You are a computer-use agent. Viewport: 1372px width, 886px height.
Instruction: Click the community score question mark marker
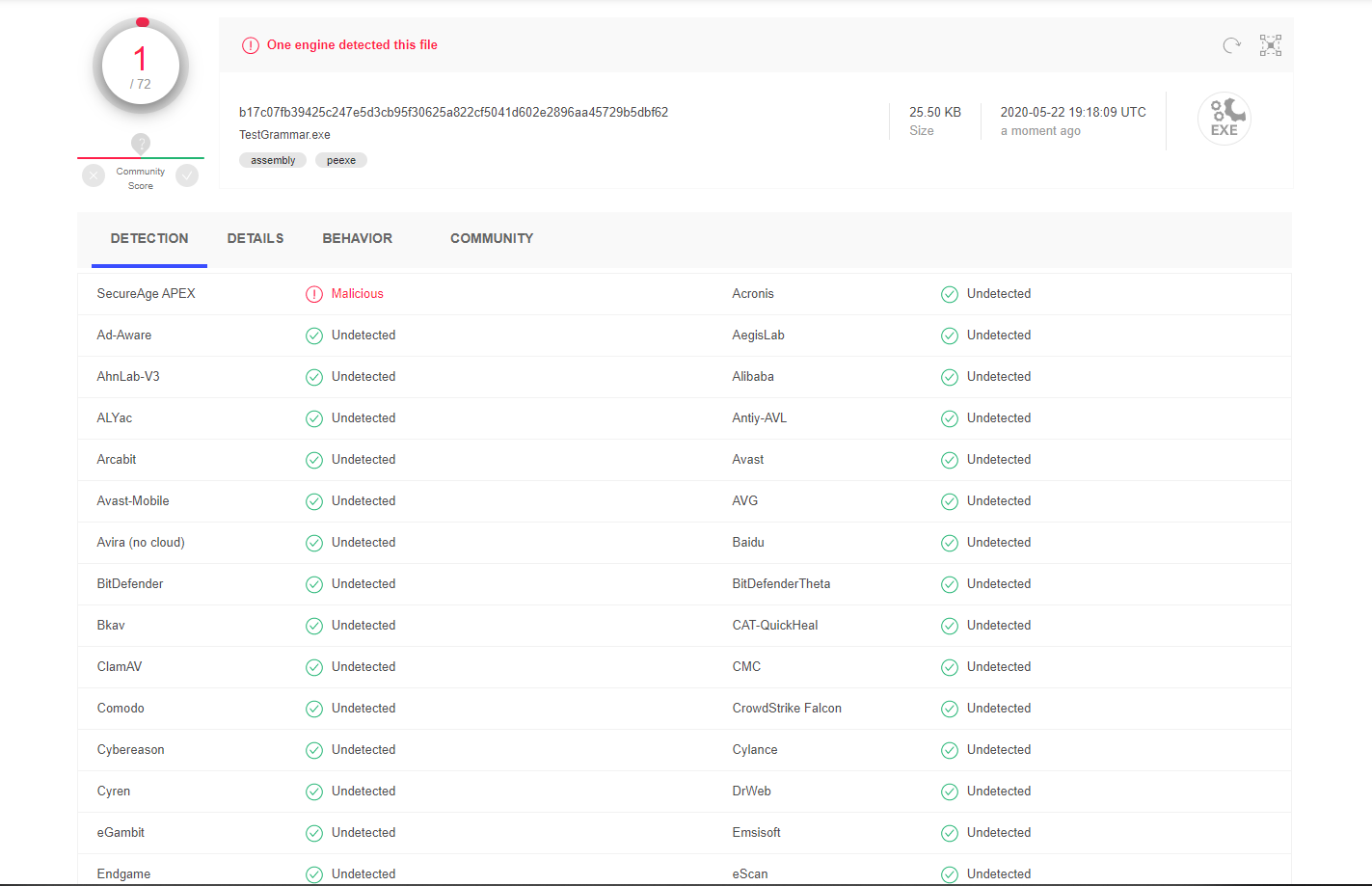pos(141,144)
